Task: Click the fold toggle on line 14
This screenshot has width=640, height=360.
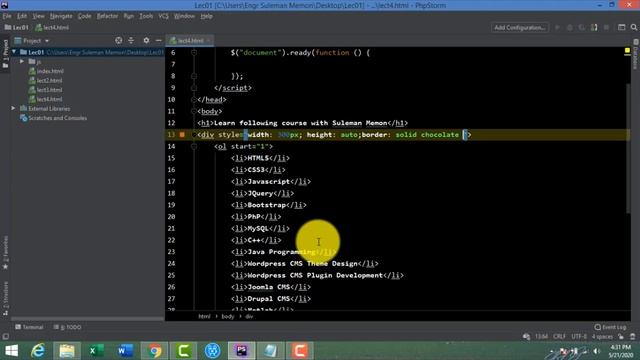Action: point(194,147)
